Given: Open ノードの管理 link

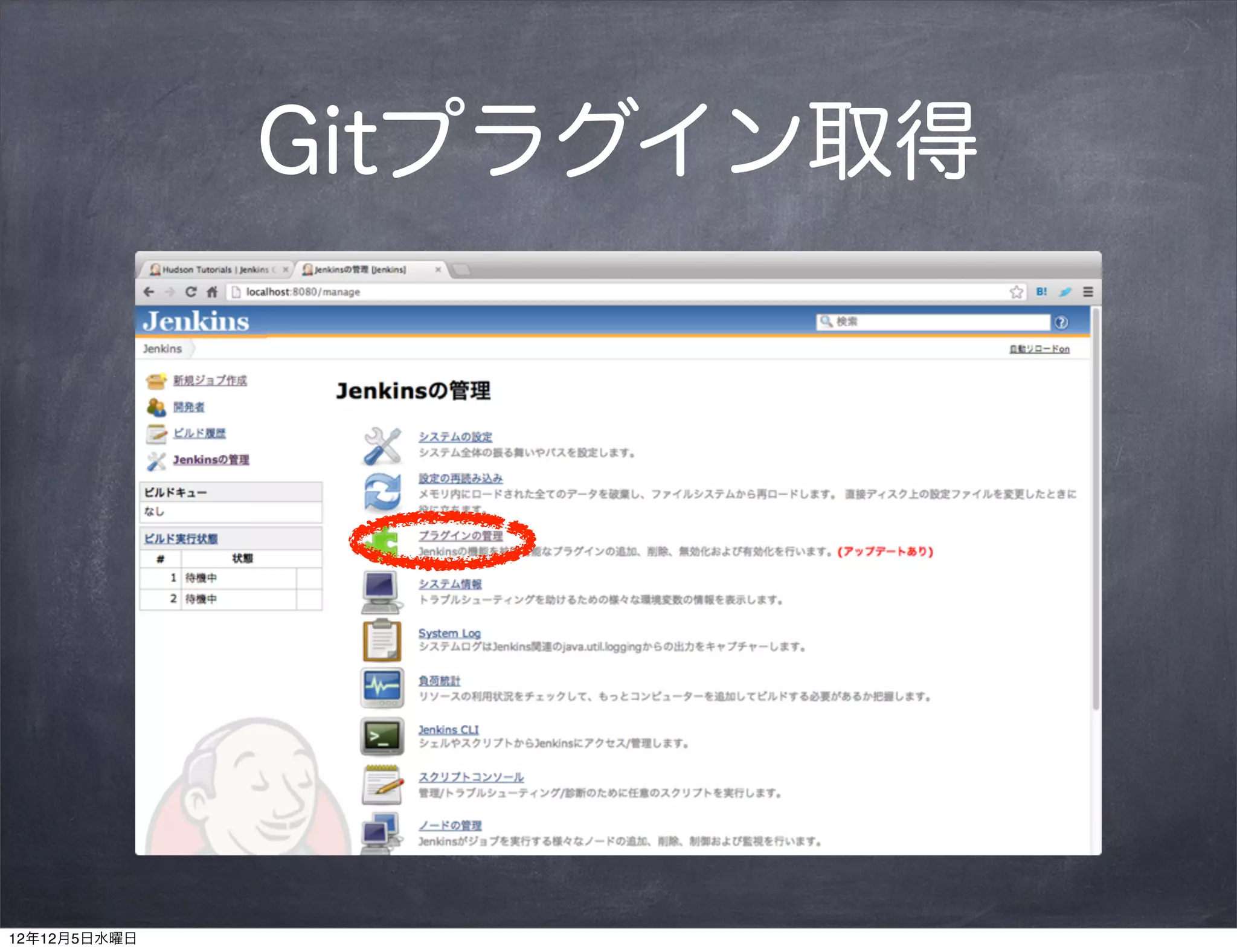Looking at the screenshot, I should 450,825.
